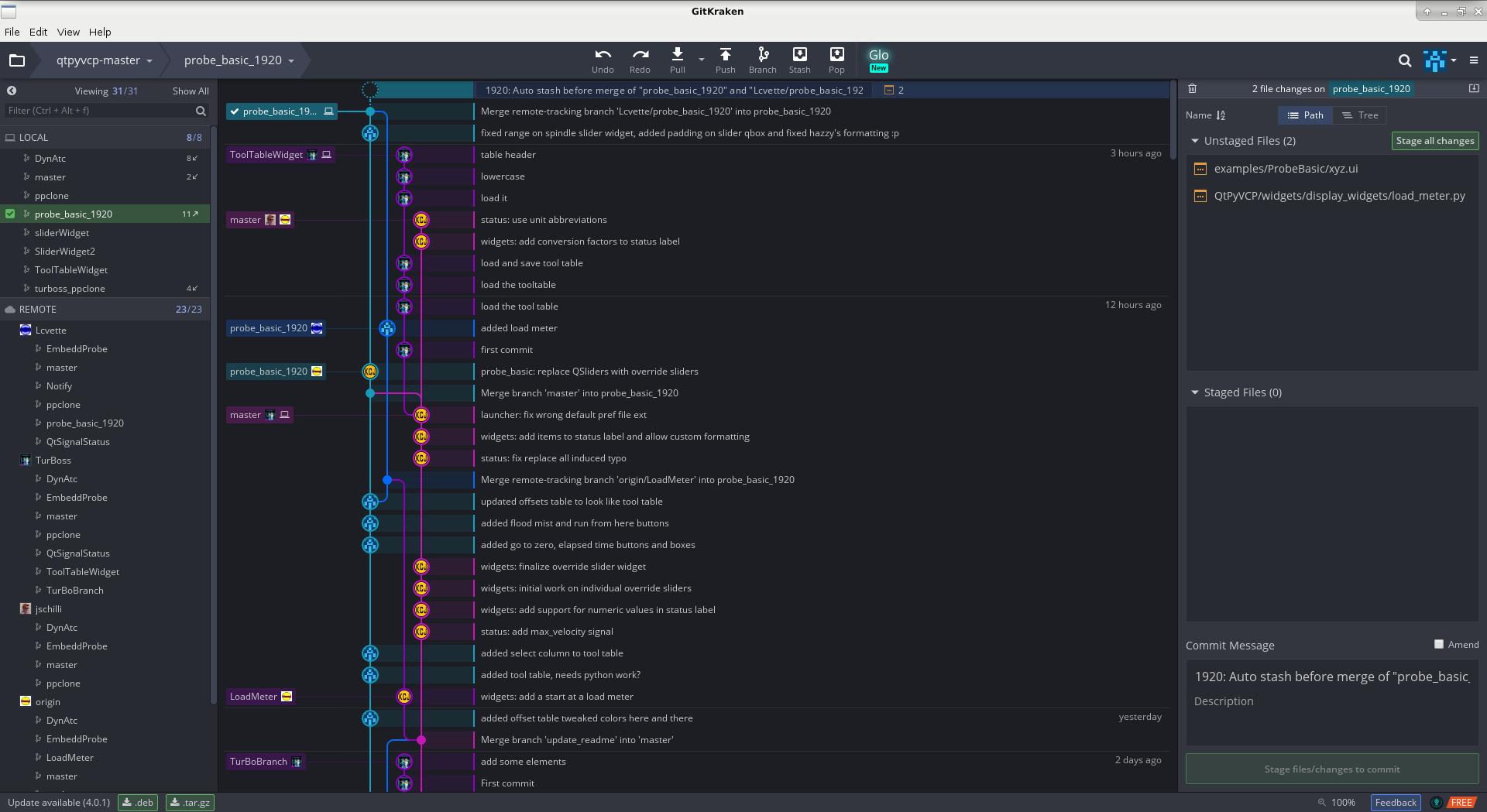The width and height of the screenshot is (1487, 812).
Task: Select commit 'Merge branch 'master' into probe_basic_1920'
Action: click(579, 393)
